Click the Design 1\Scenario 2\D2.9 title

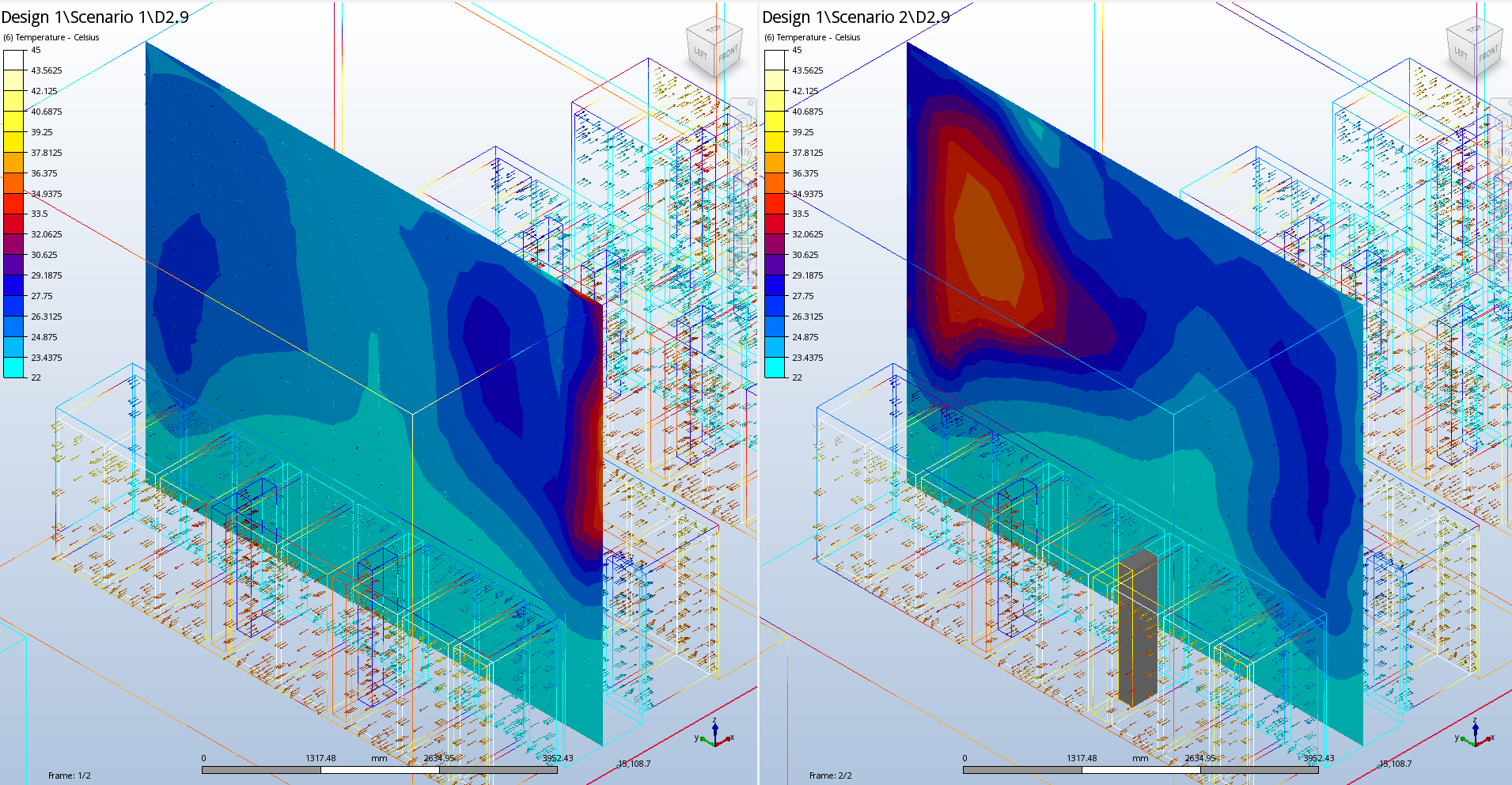[856, 17]
